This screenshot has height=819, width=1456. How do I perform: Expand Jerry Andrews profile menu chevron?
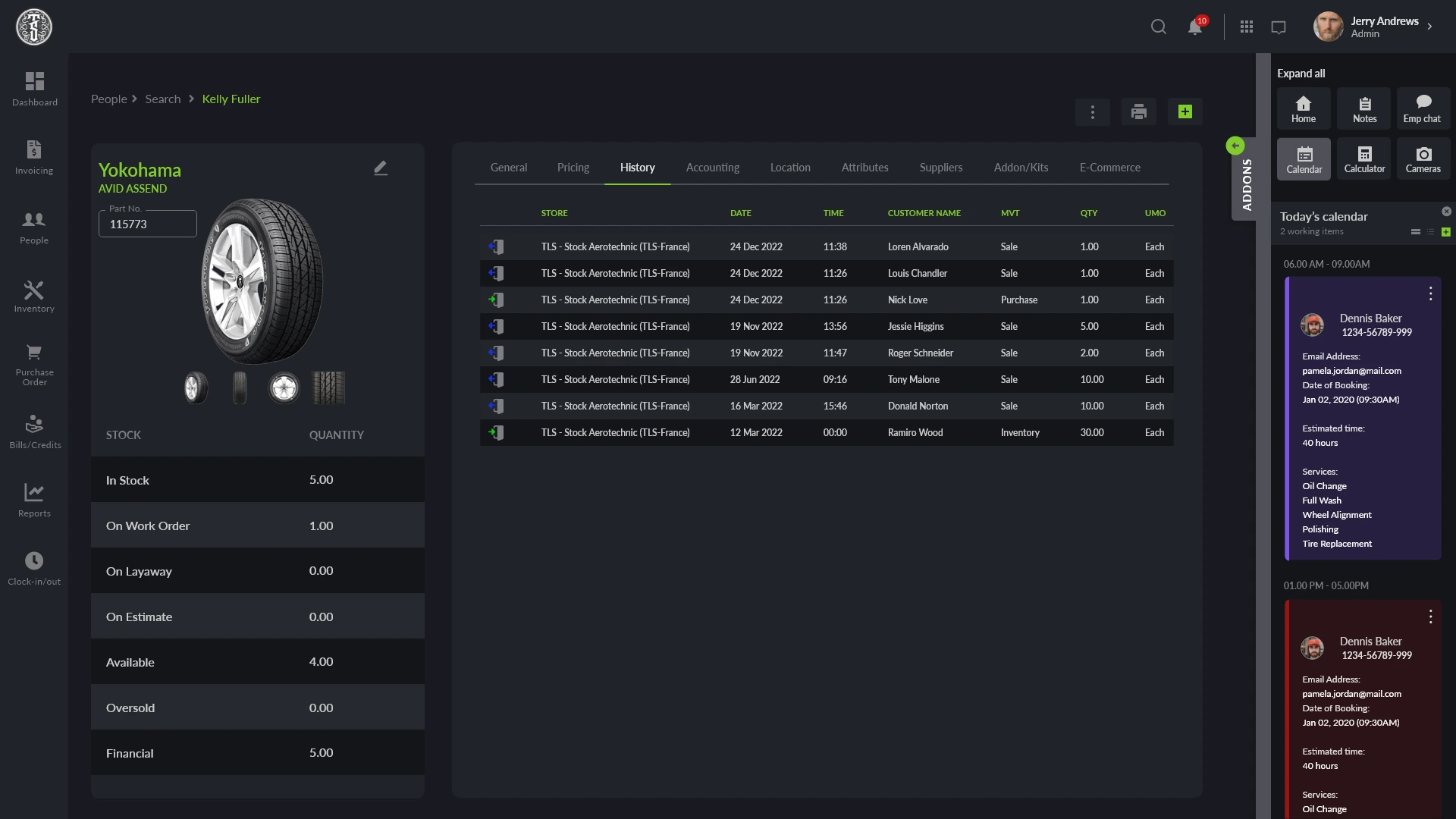1430,27
